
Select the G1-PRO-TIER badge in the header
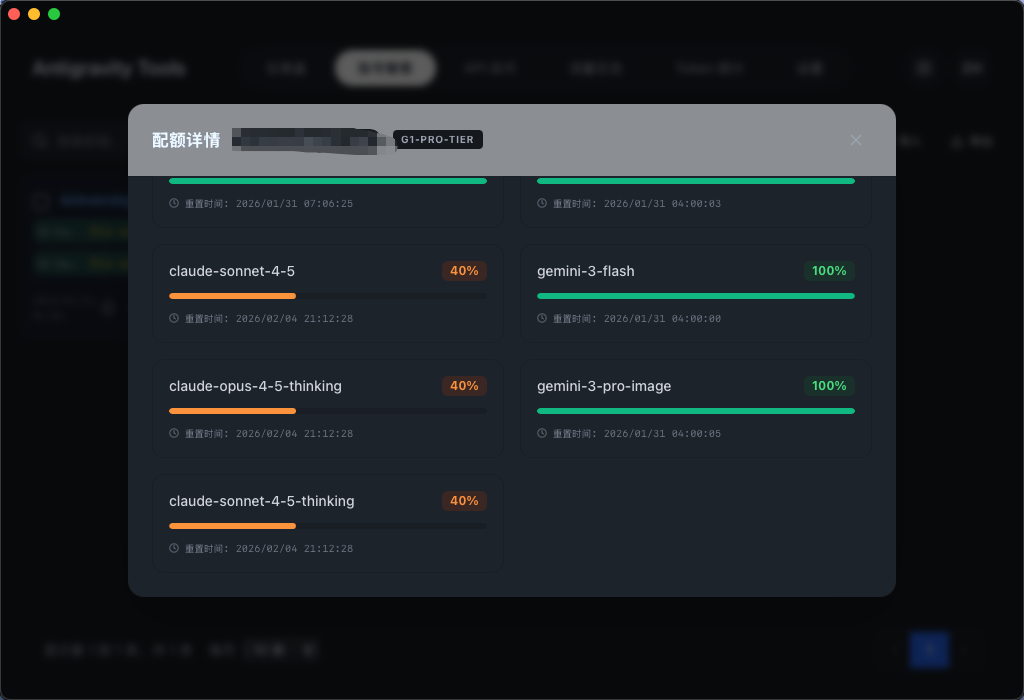[x=438, y=140]
